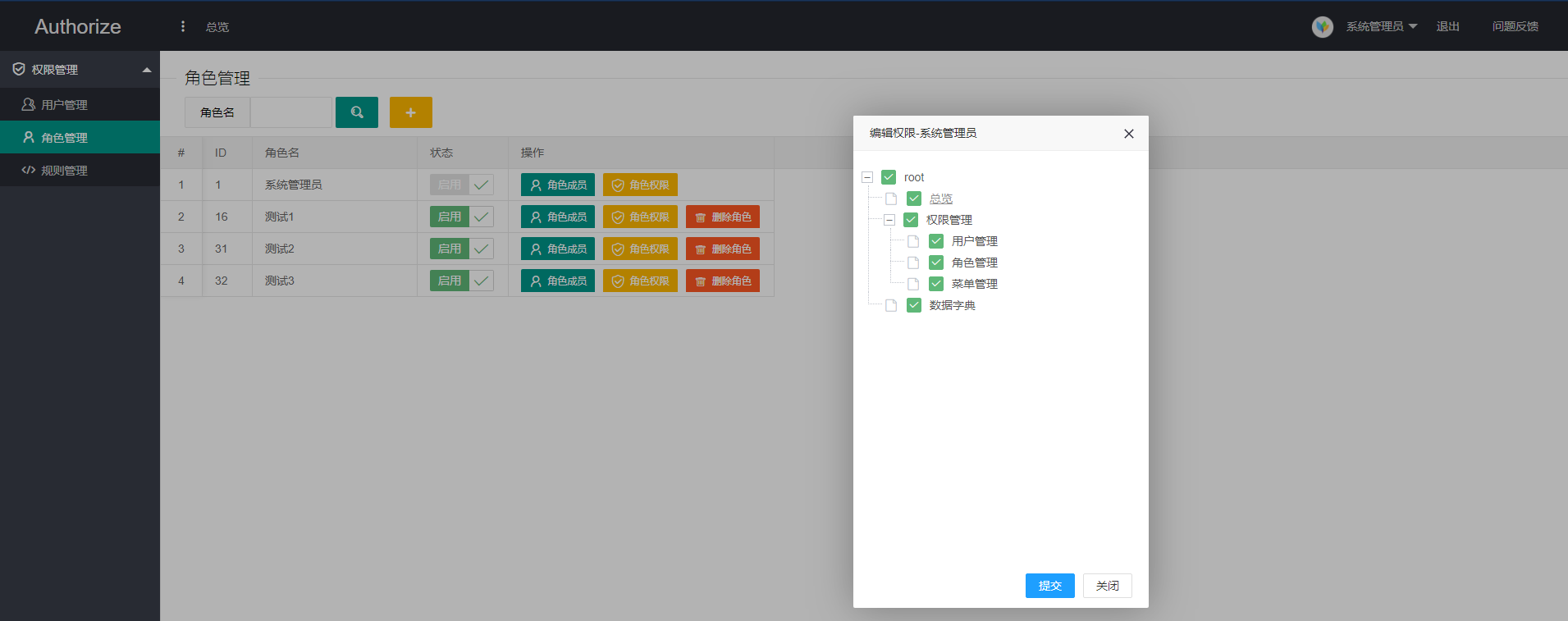Close the 编辑权限 dialog with X
The height and width of the screenshot is (621, 1568).
(x=1129, y=134)
